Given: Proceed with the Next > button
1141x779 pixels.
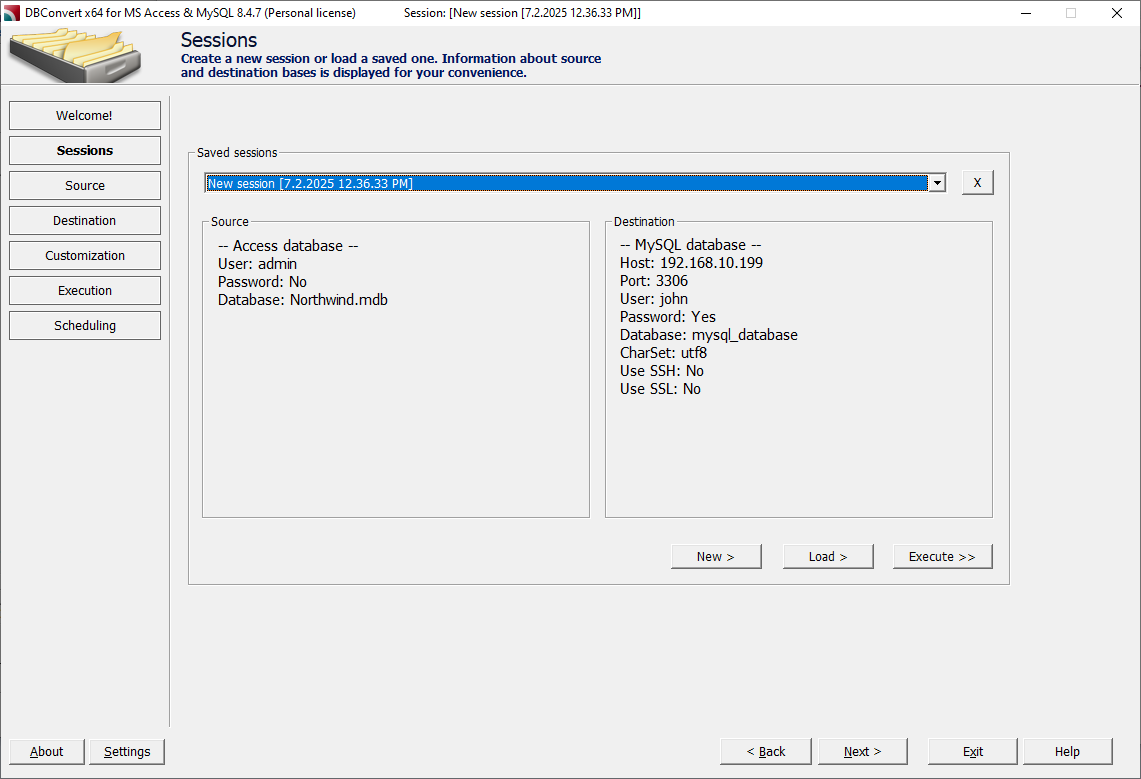Looking at the screenshot, I should (x=862, y=751).
